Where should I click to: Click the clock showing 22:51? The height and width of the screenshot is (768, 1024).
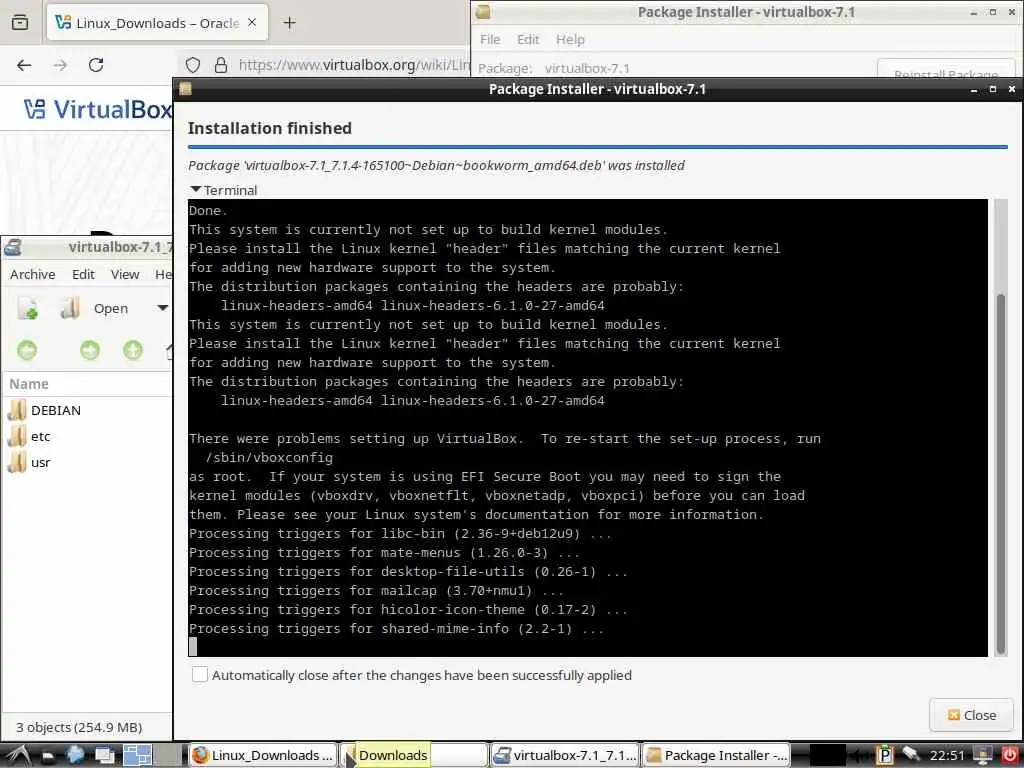(947, 756)
